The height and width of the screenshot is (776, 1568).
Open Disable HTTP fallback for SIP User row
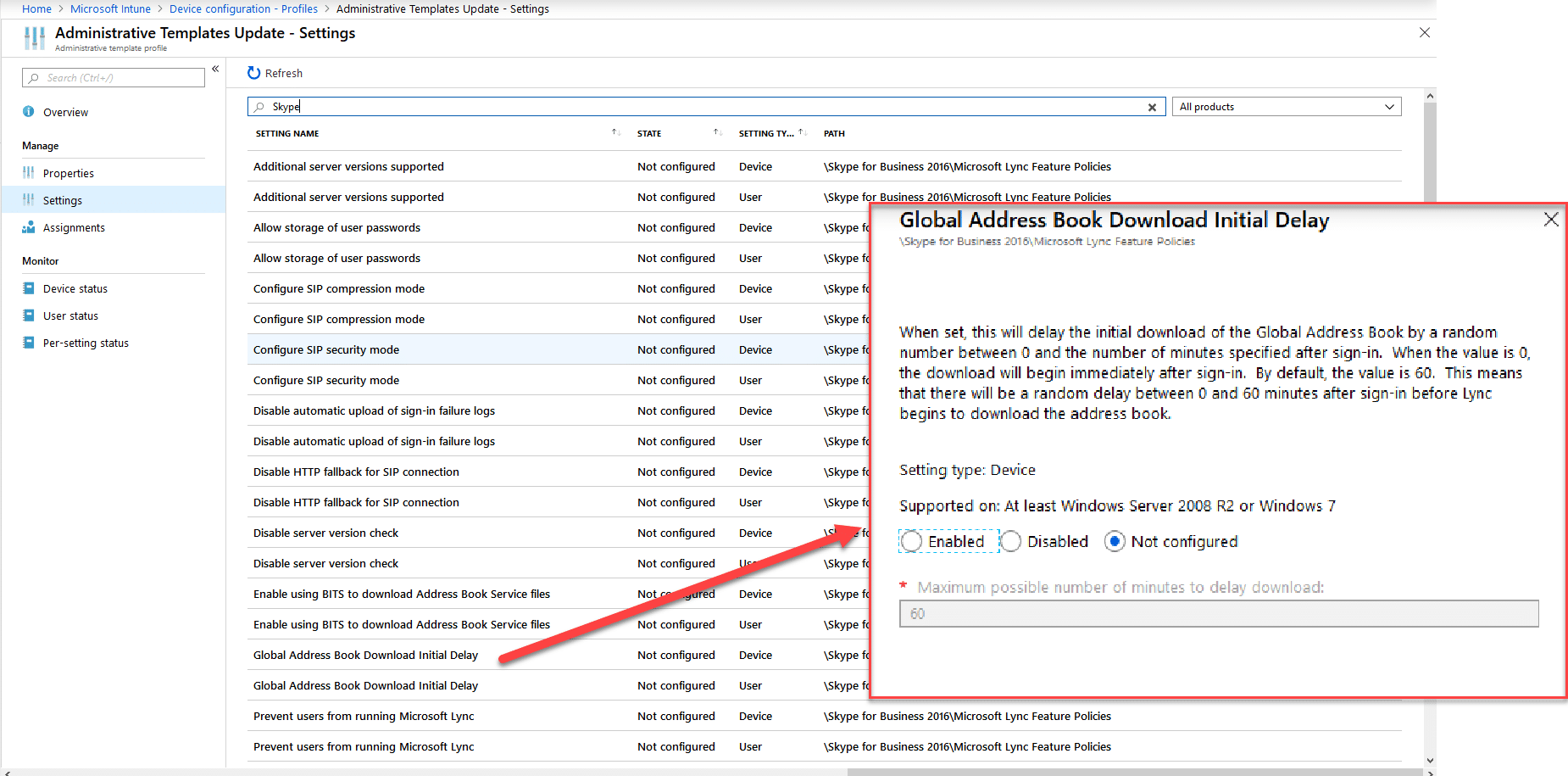click(559, 502)
